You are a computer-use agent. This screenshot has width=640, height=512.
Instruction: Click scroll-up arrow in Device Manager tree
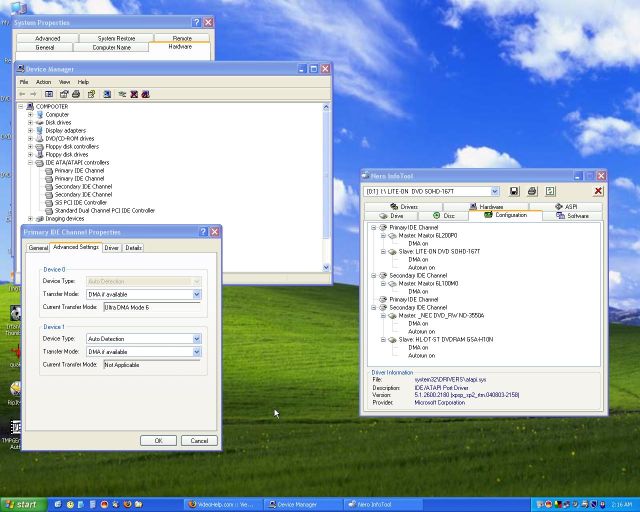pos(326,107)
